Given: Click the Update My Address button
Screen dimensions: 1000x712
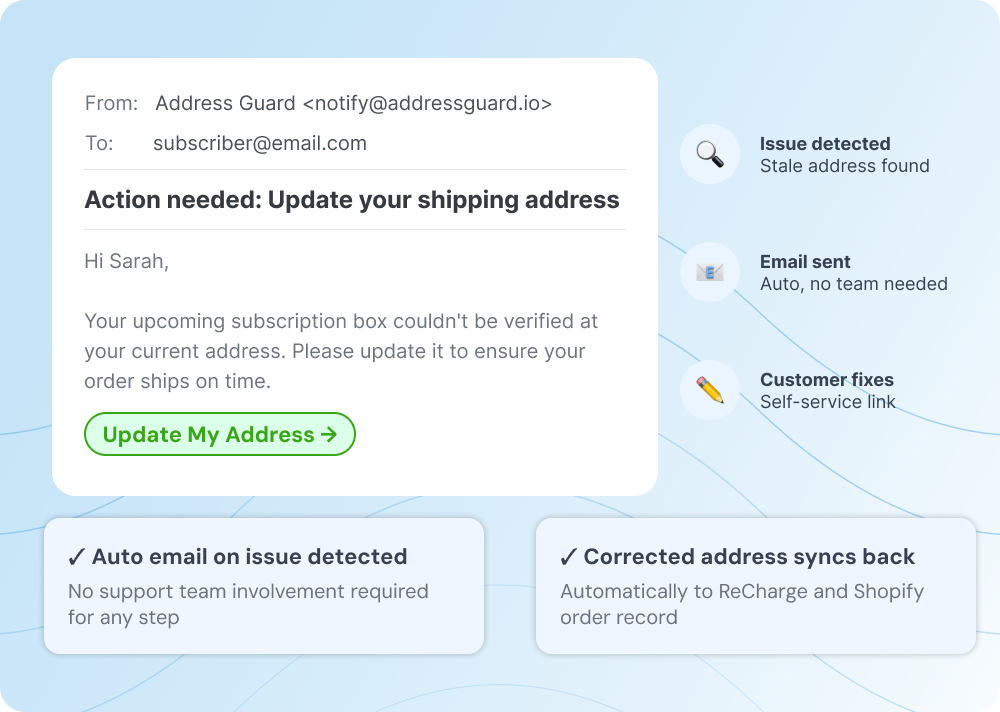Looking at the screenshot, I should [x=220, y=435].
